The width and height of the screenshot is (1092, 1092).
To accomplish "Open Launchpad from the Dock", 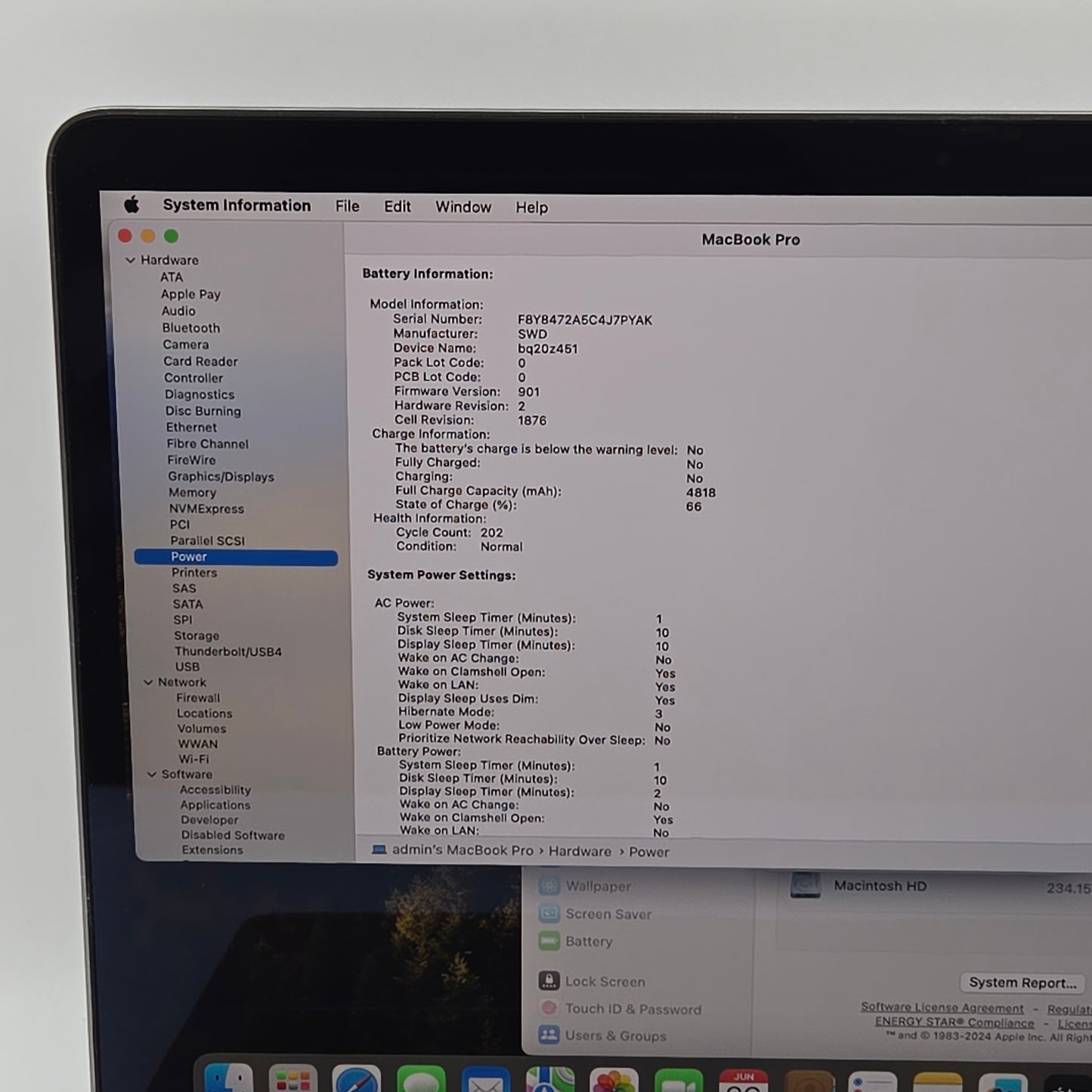I will point(292,1079).
